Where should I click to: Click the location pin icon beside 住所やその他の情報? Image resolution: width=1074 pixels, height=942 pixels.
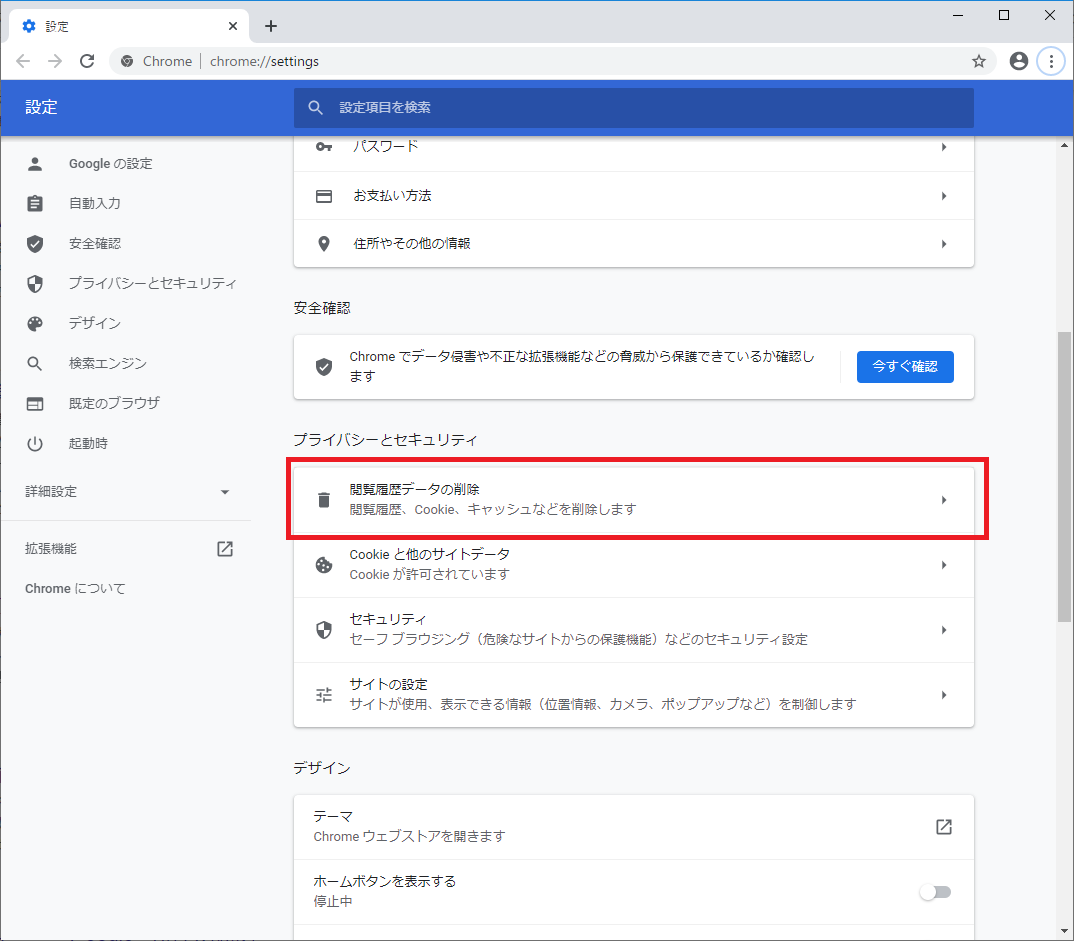tap(324, 244)
